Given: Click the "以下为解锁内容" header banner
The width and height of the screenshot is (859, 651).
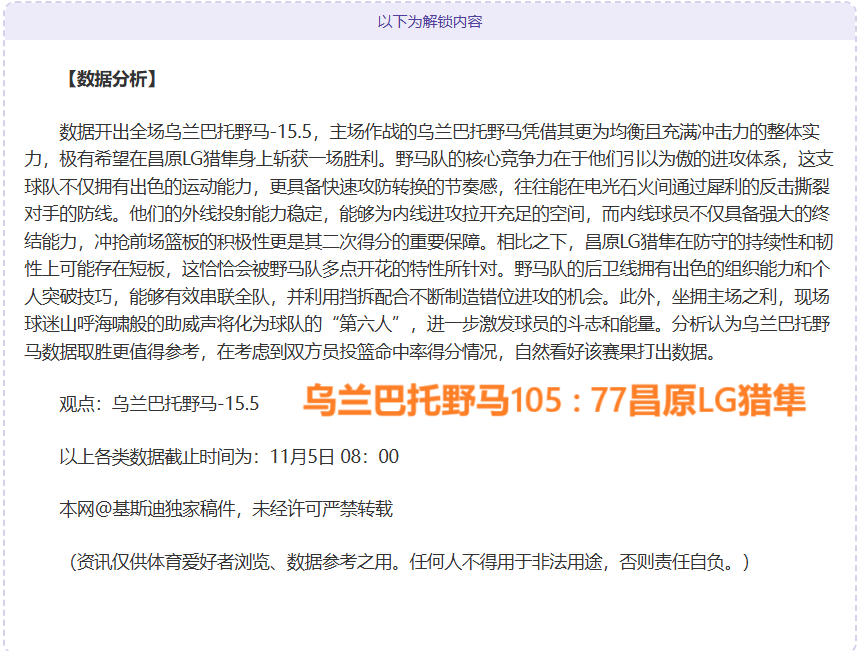Looking at the screenshot, I should pos(429,21).
